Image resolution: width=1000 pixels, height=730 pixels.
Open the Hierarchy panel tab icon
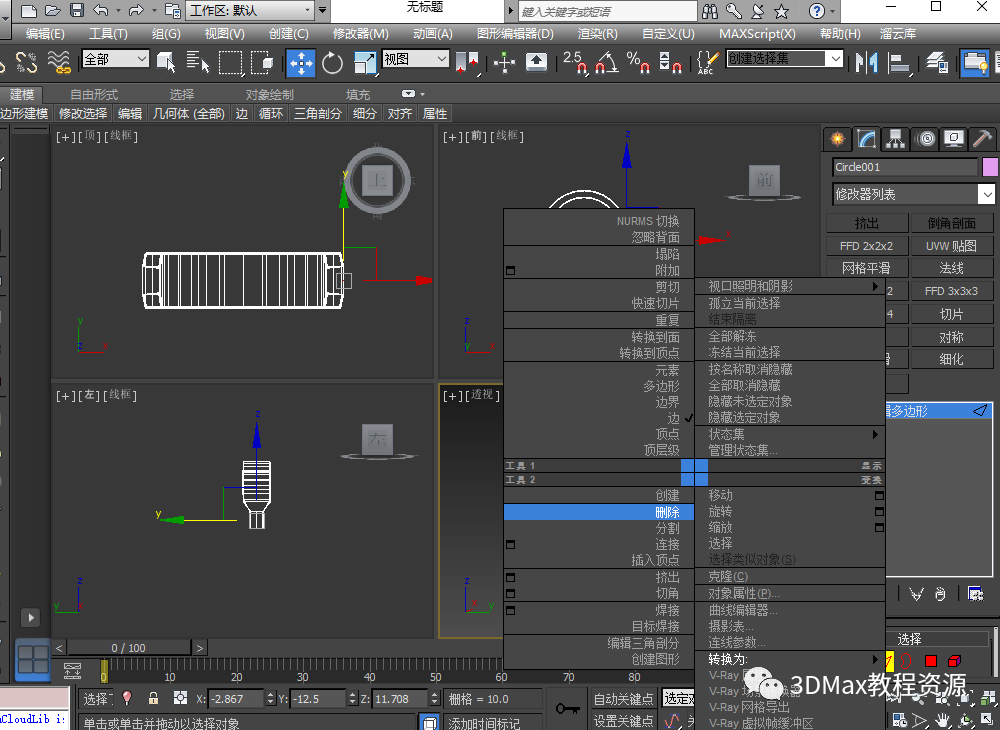(x=895, y=139)
